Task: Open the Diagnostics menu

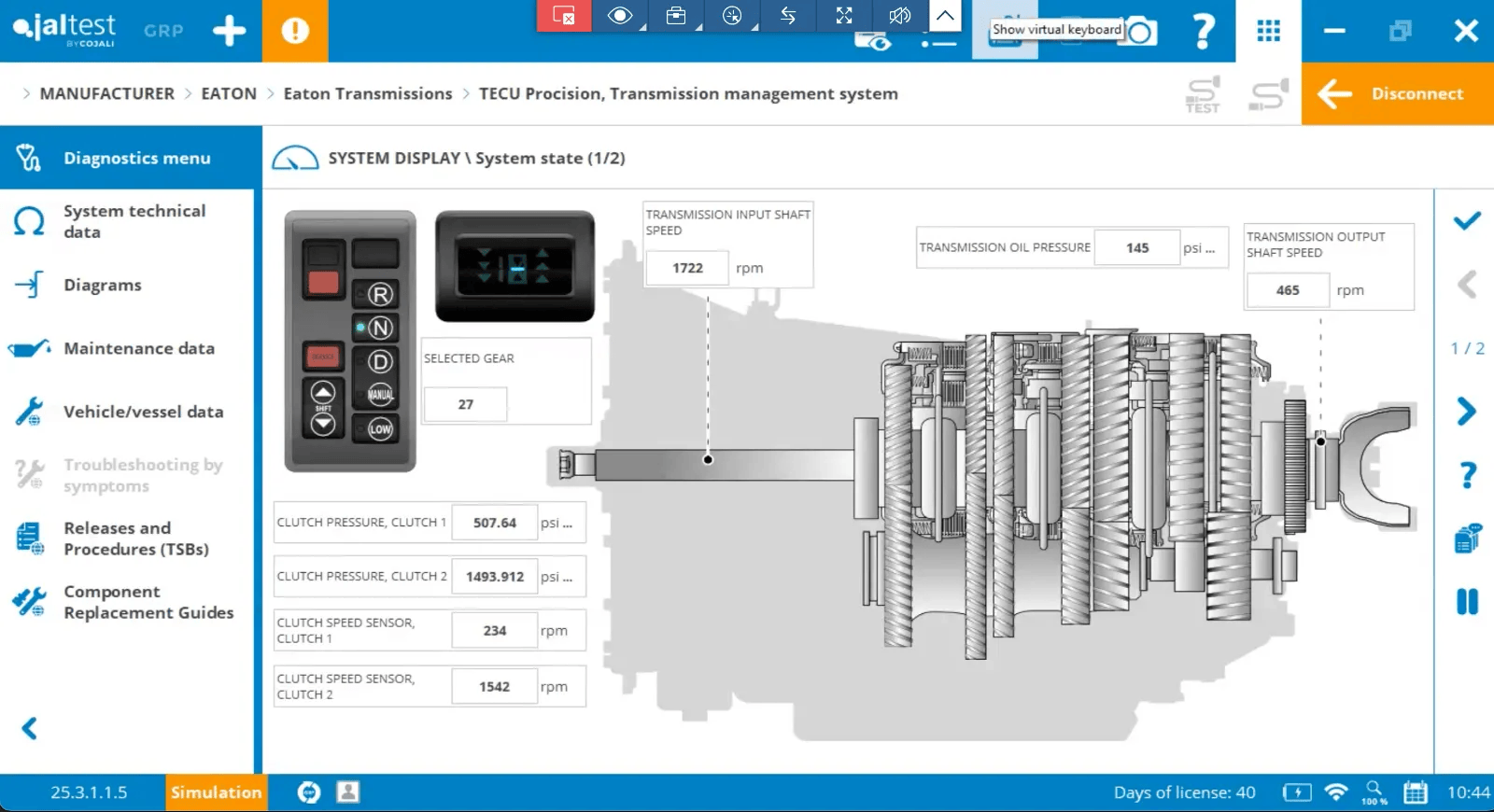Action: pyautogui.click(x=131, y=158)
